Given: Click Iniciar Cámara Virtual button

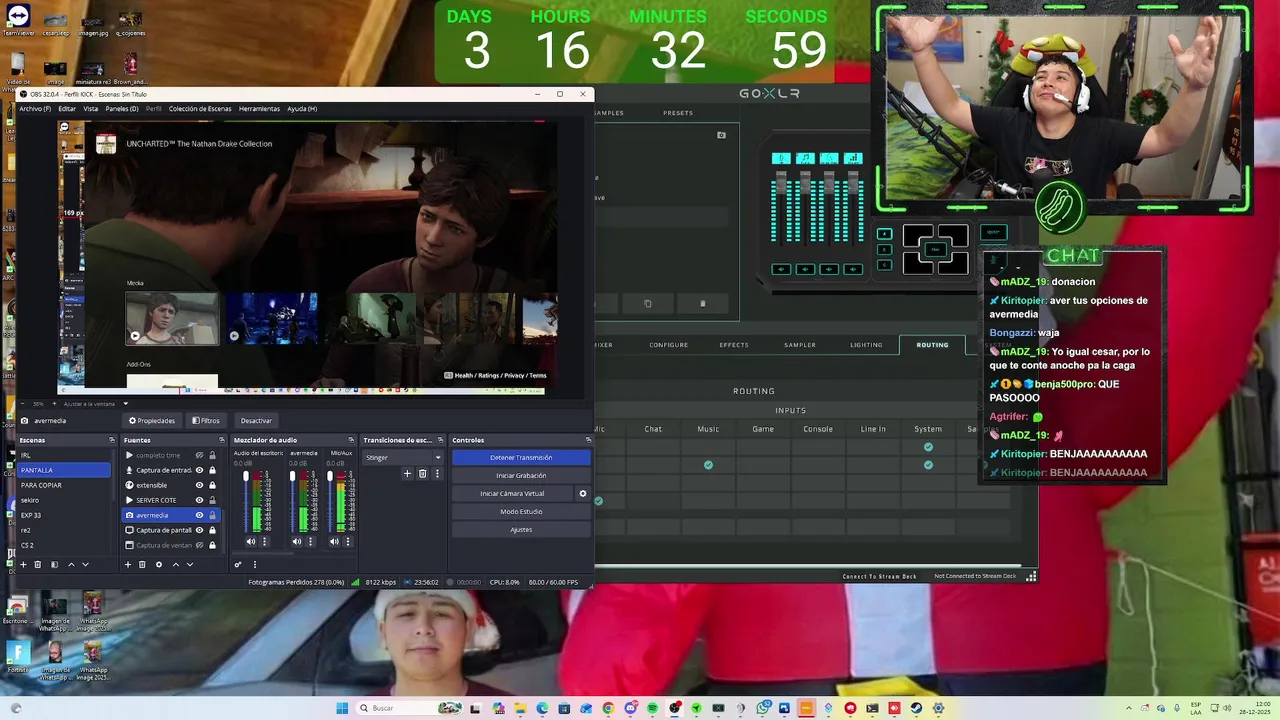Looking at the screenshot, I should pos(512,493).
